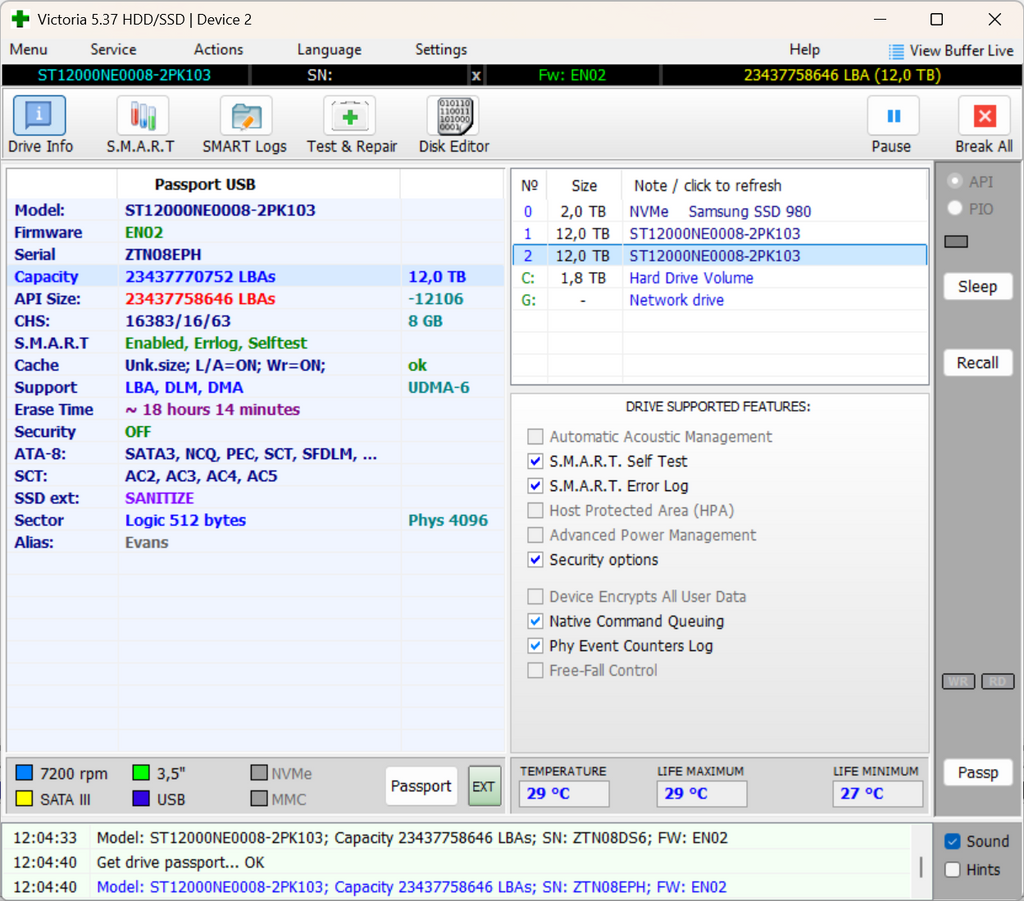
Task: Click the 7200 rpm blue indicator square
Action: pyautogui.click(x=24, y=773)
